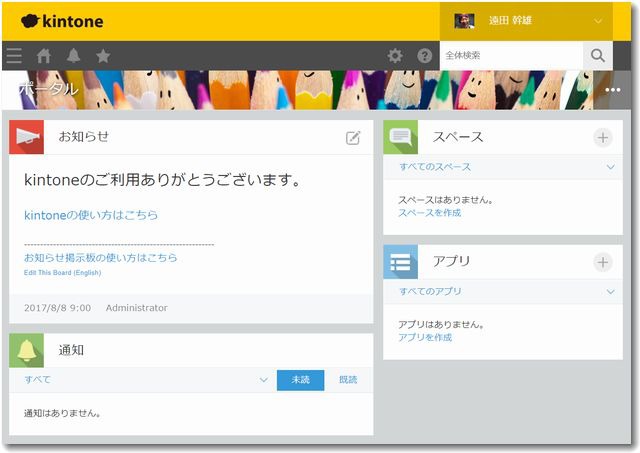The height and width of the screenshot is (453, 640).
Task: Click the スペースはありません message
Action: (x=446, y=200)
